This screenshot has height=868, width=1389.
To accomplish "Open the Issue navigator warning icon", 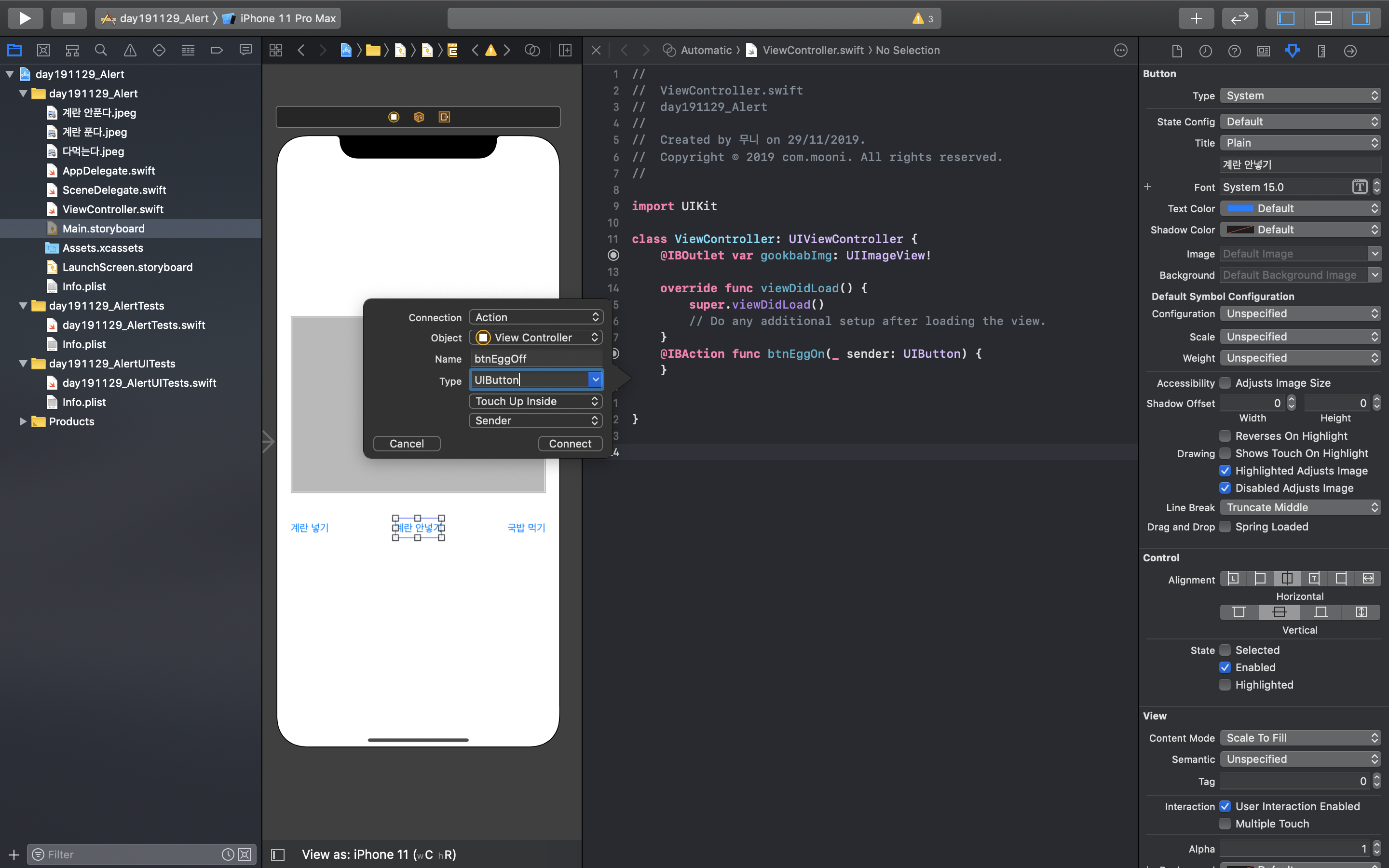I will [130, 51].
